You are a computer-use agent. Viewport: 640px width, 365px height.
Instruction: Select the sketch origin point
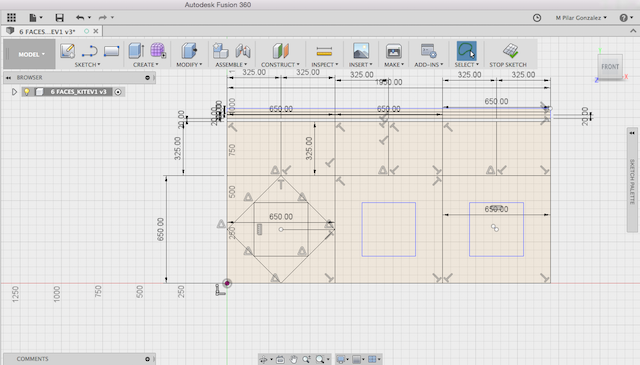pos(227,283)
